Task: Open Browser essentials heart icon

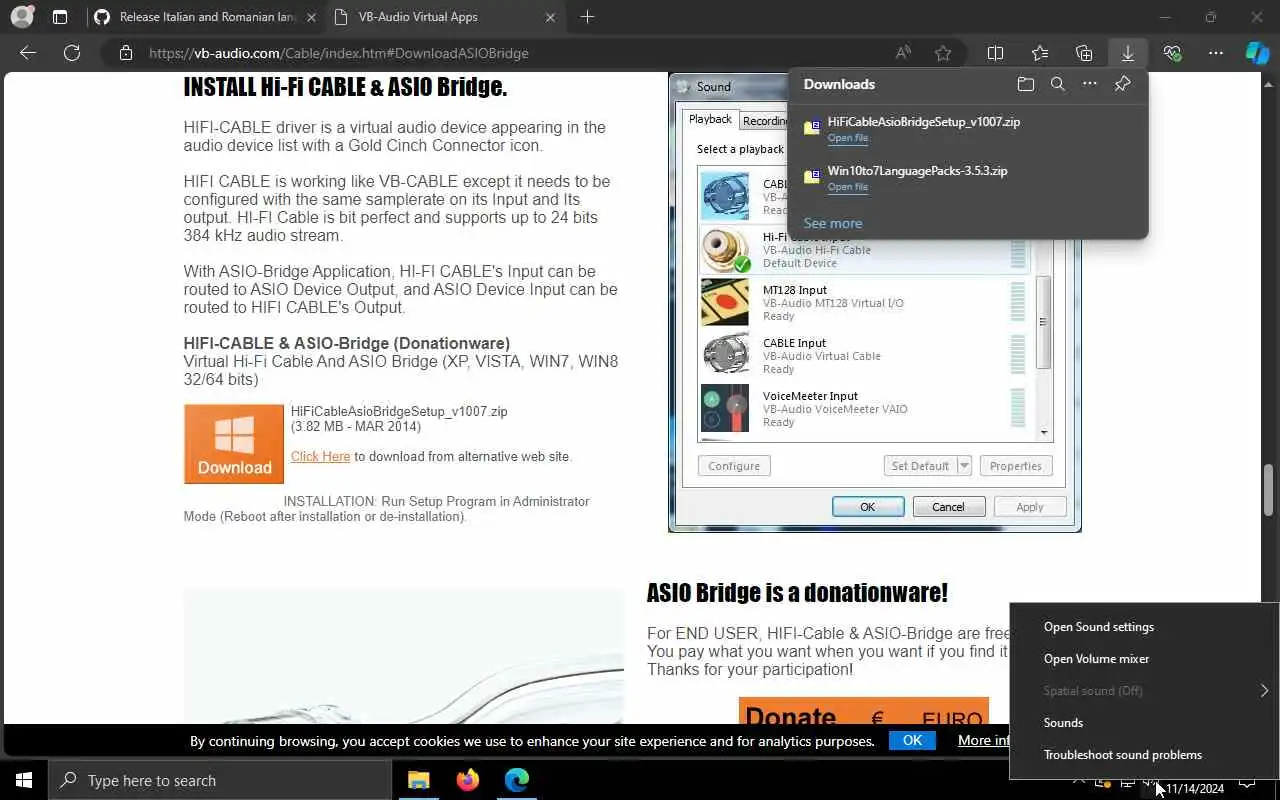Action: pos(1172,53)
